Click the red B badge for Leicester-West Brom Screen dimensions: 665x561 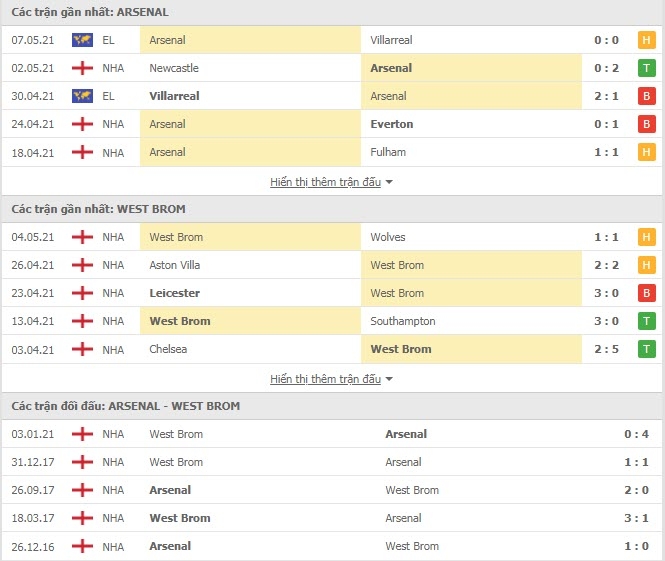(646, 293)
